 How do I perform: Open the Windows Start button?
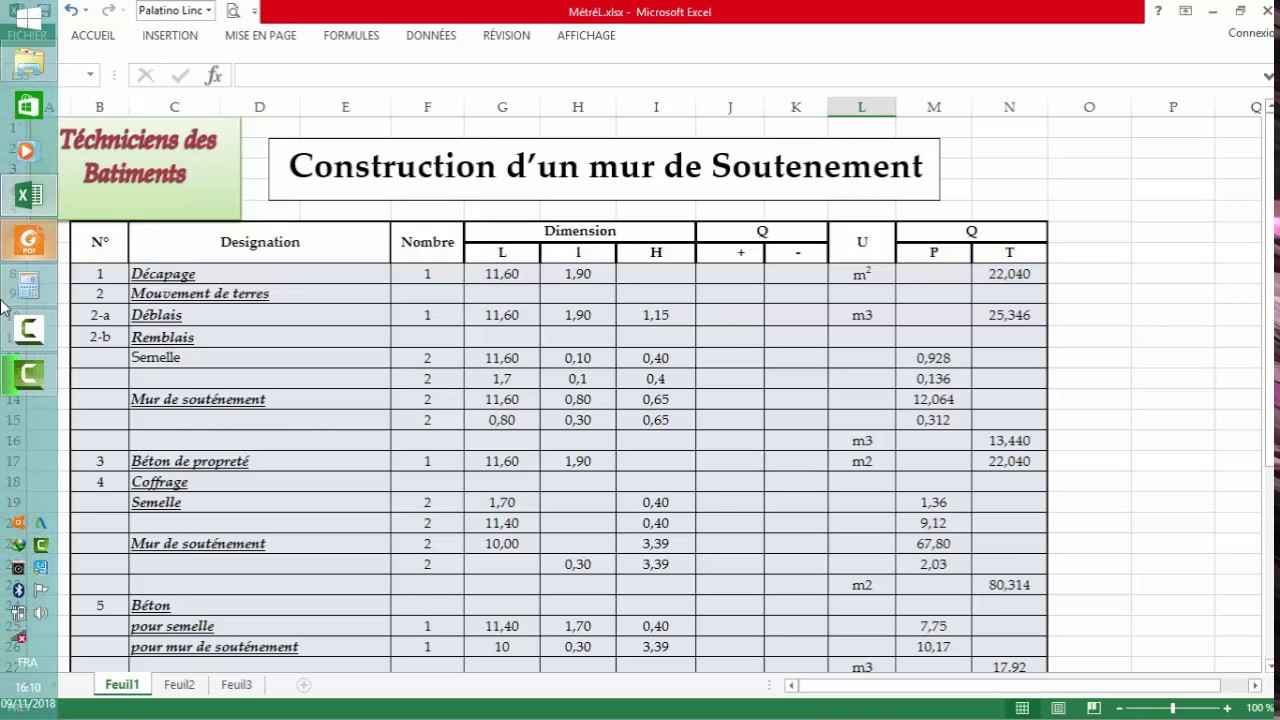[28, 18]
